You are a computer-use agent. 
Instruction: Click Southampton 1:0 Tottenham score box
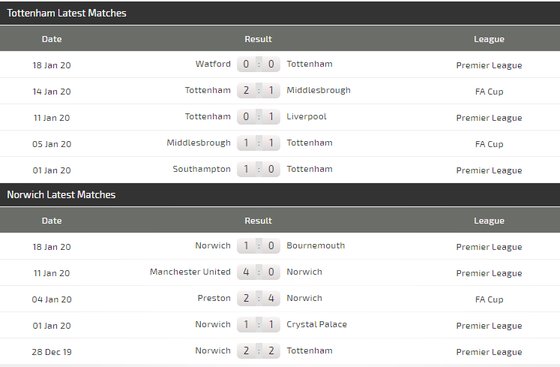258,169
